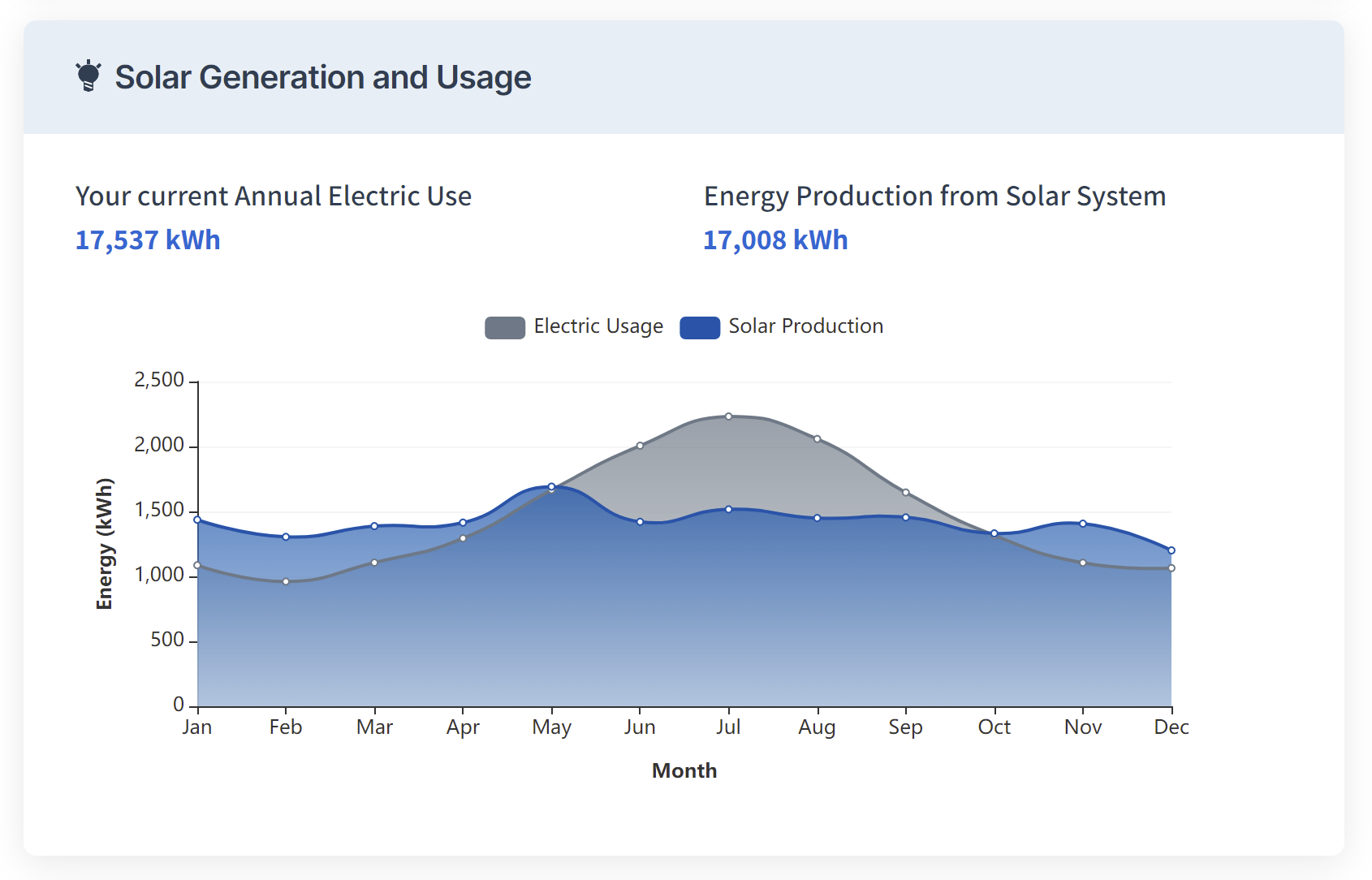The image size is (1372, 880).
Task: Click the lightbulb icon beside the title
Action: coord(88,76)
